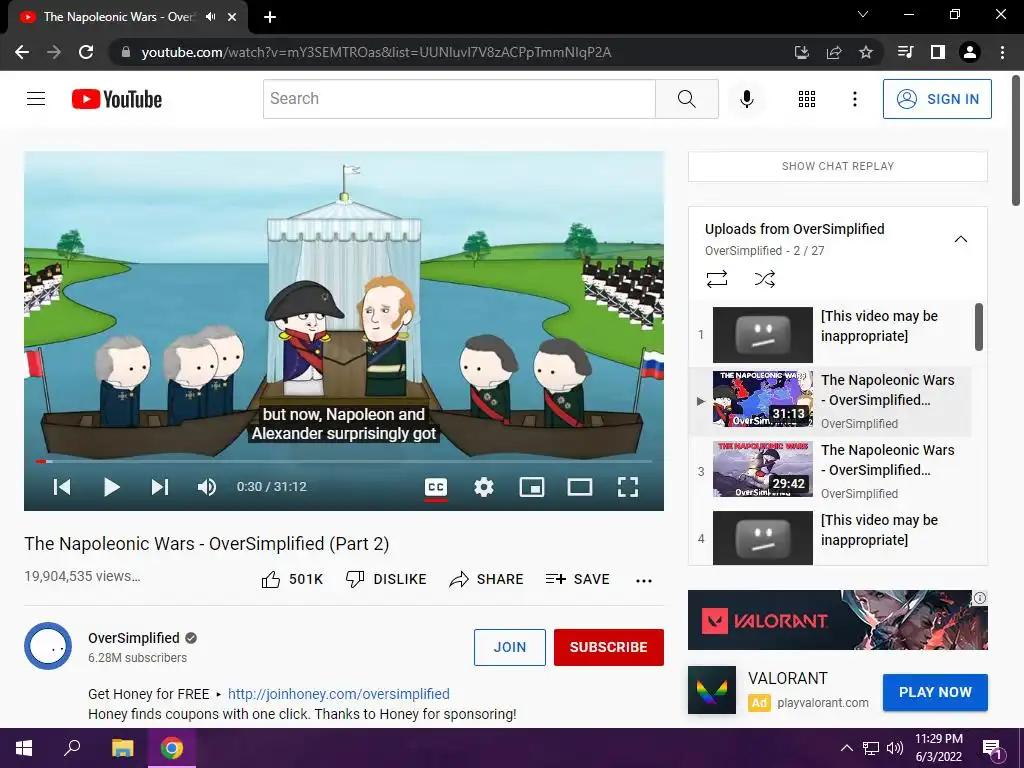The height and width of the screenshot is (768, 1024).
Task: Play the paused video
Action: tap(112, 487)
